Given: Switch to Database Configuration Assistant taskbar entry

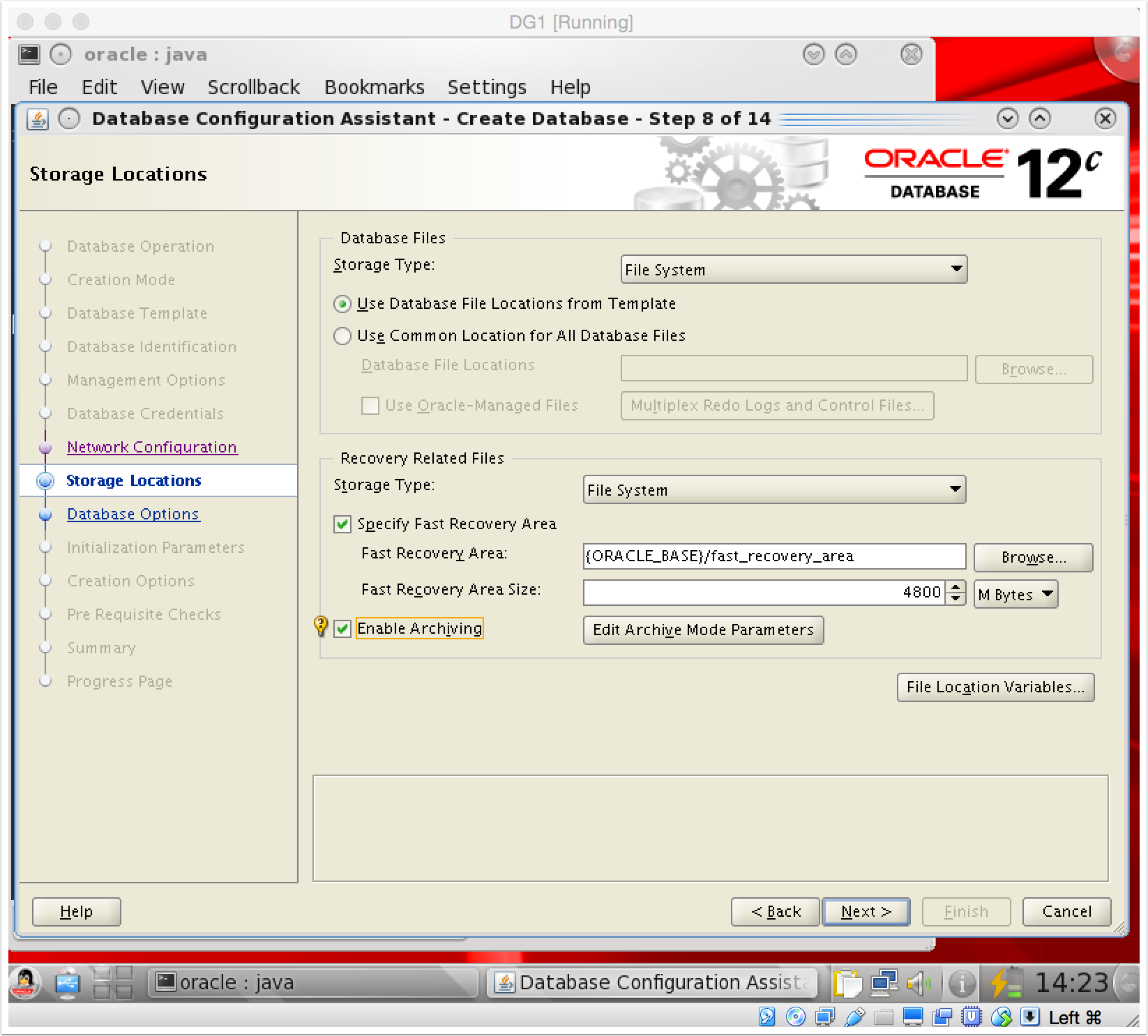Looking at the screenshot, I should 653,983.
